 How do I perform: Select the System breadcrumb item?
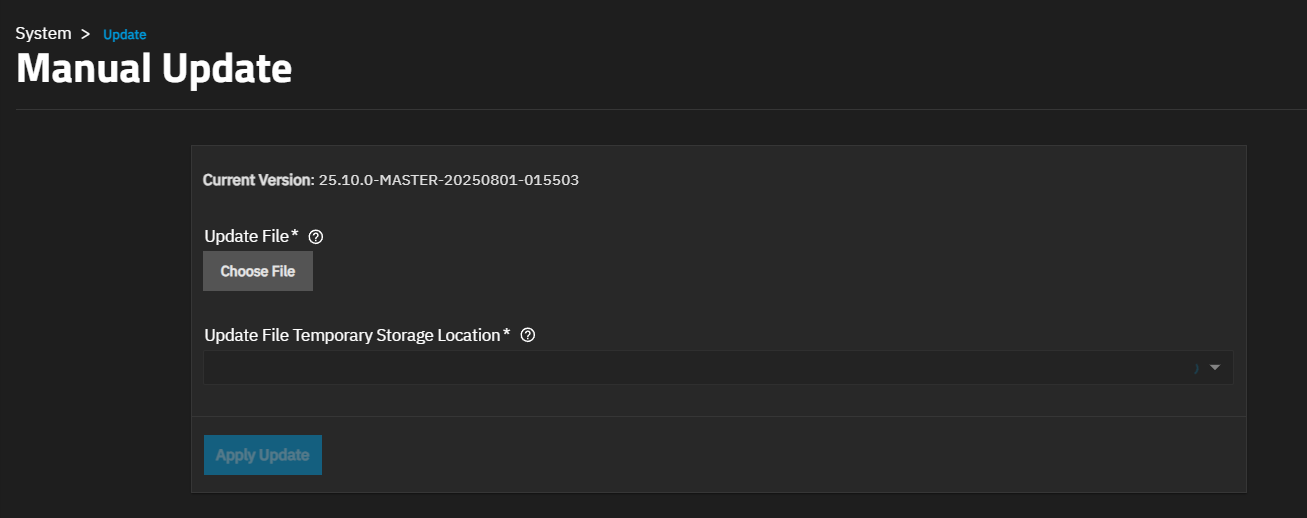pos(43,34)
